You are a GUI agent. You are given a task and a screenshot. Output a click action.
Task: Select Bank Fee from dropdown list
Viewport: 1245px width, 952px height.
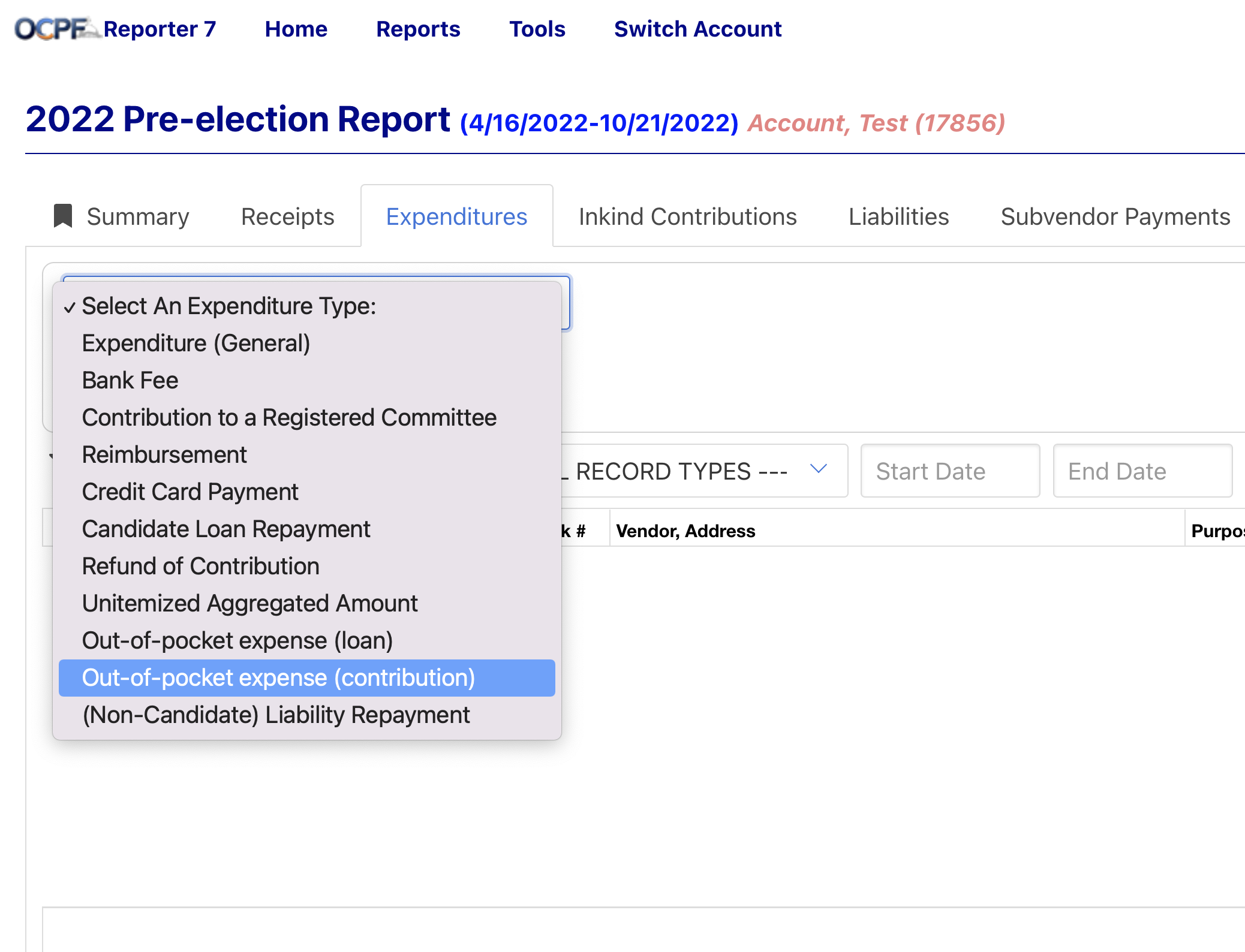point(130,381)
